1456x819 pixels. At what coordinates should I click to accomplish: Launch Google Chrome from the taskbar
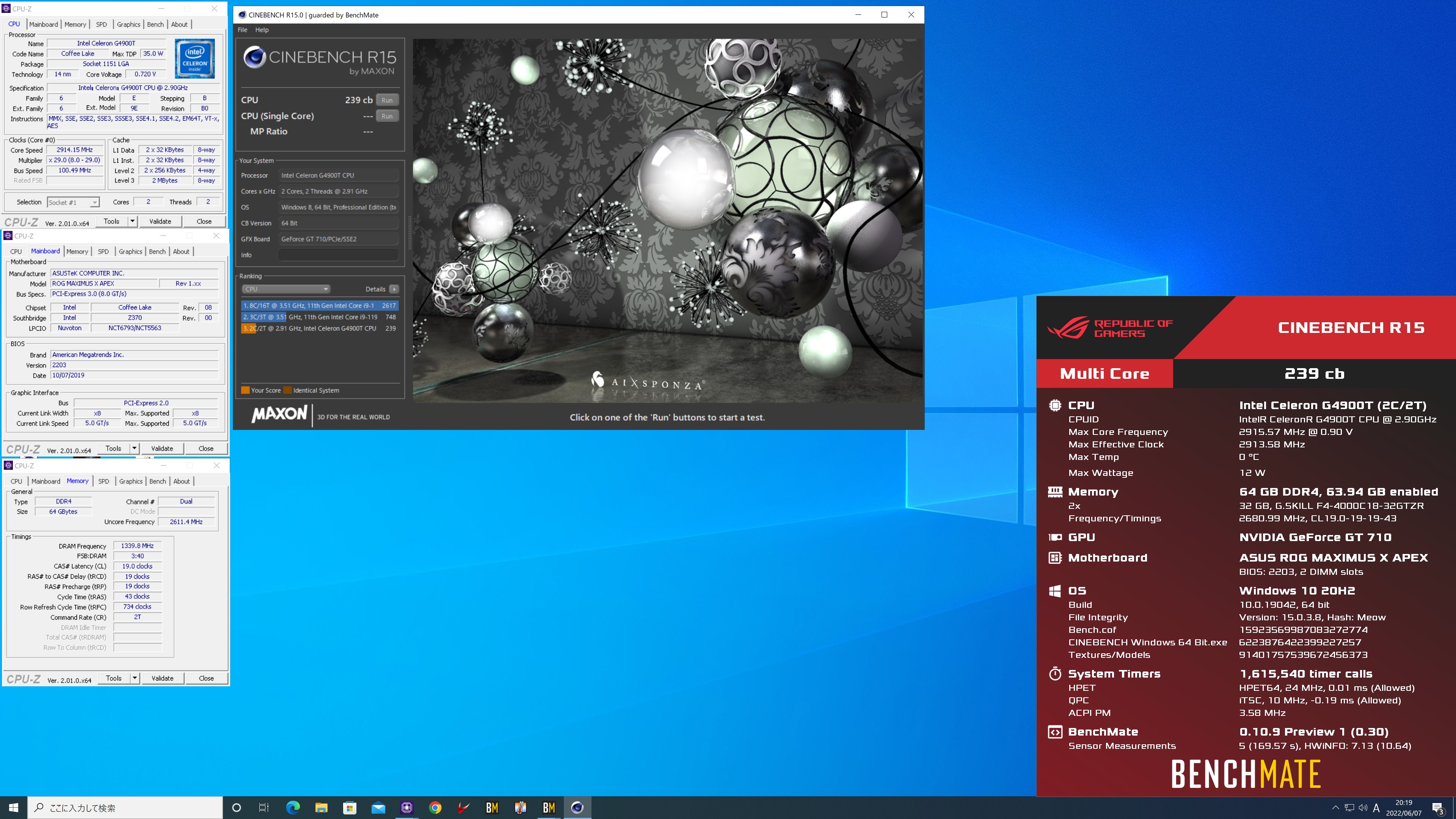(x=435, y=808)
